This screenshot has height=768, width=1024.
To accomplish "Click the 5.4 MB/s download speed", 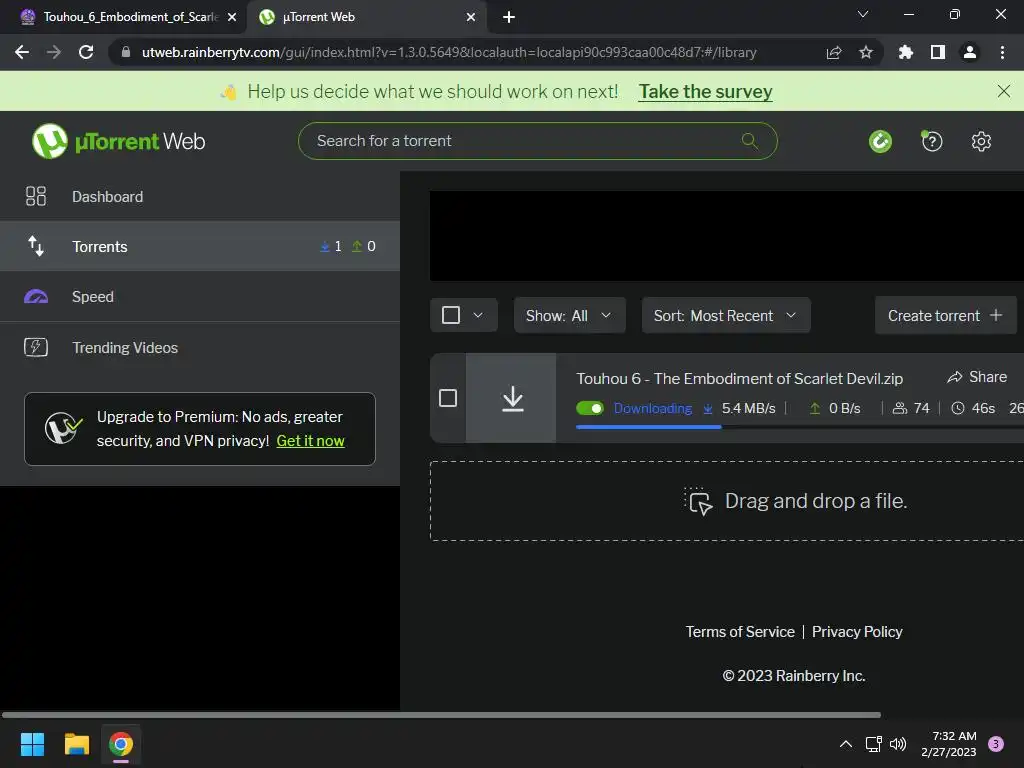I will (748, 408).
